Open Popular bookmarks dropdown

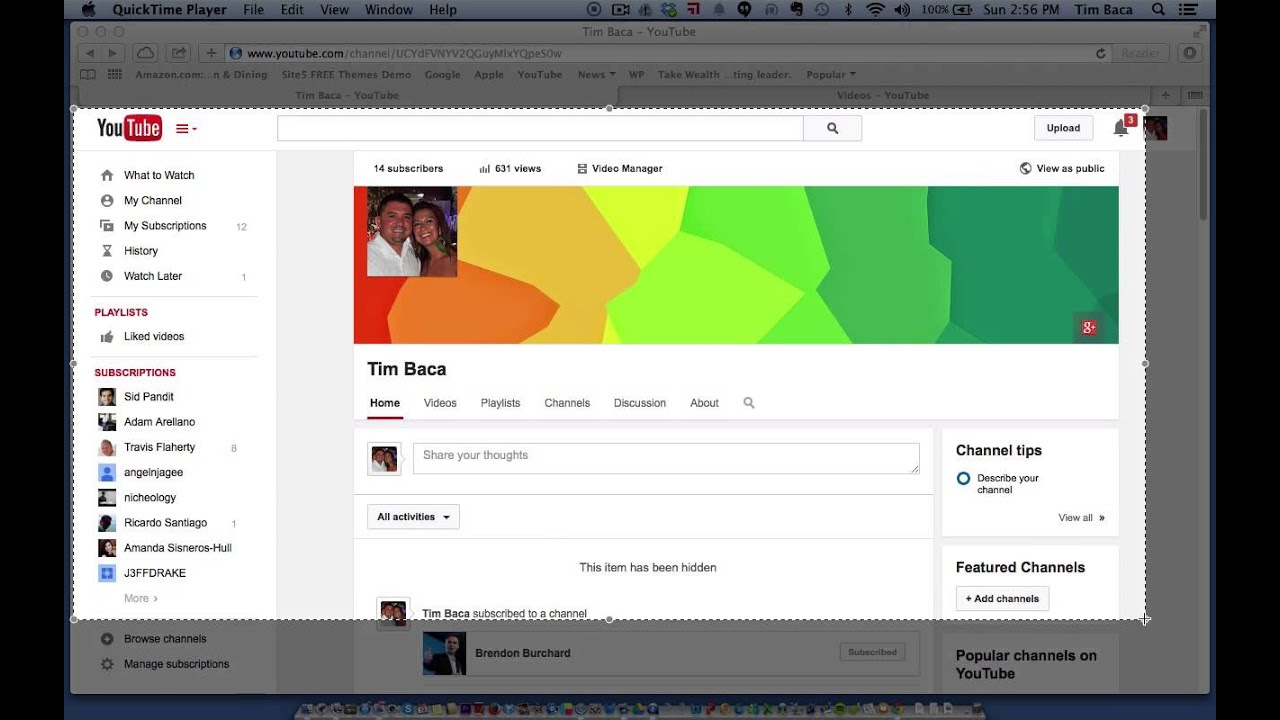click(831, 74)
